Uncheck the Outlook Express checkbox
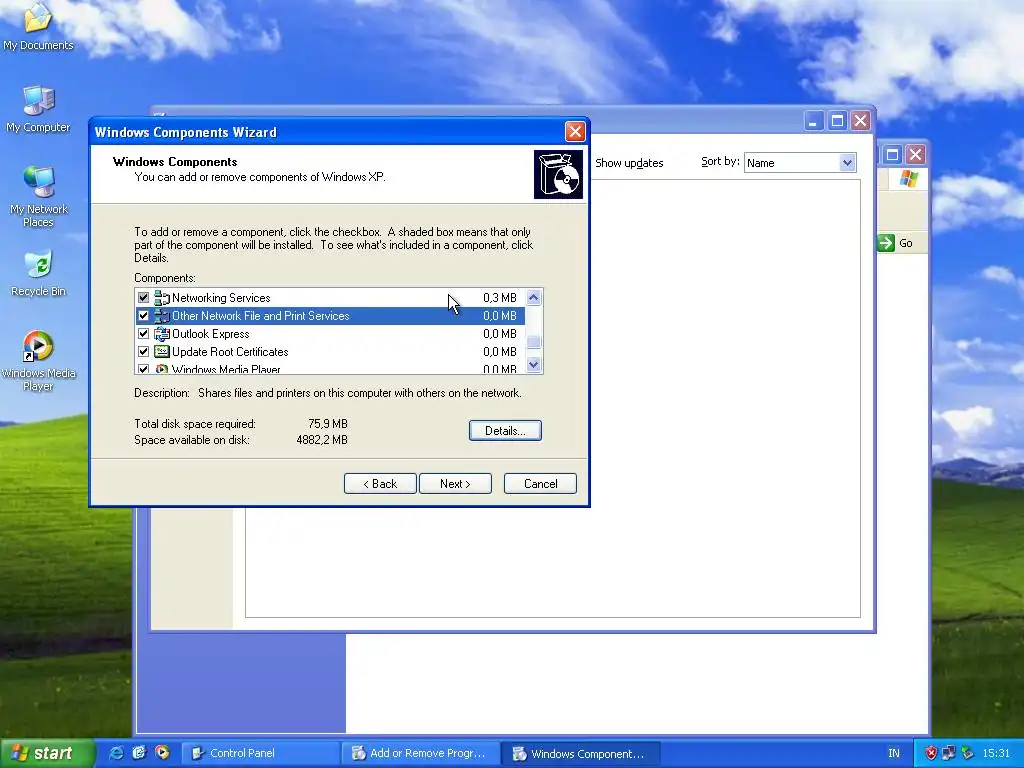 pos(144,334)
